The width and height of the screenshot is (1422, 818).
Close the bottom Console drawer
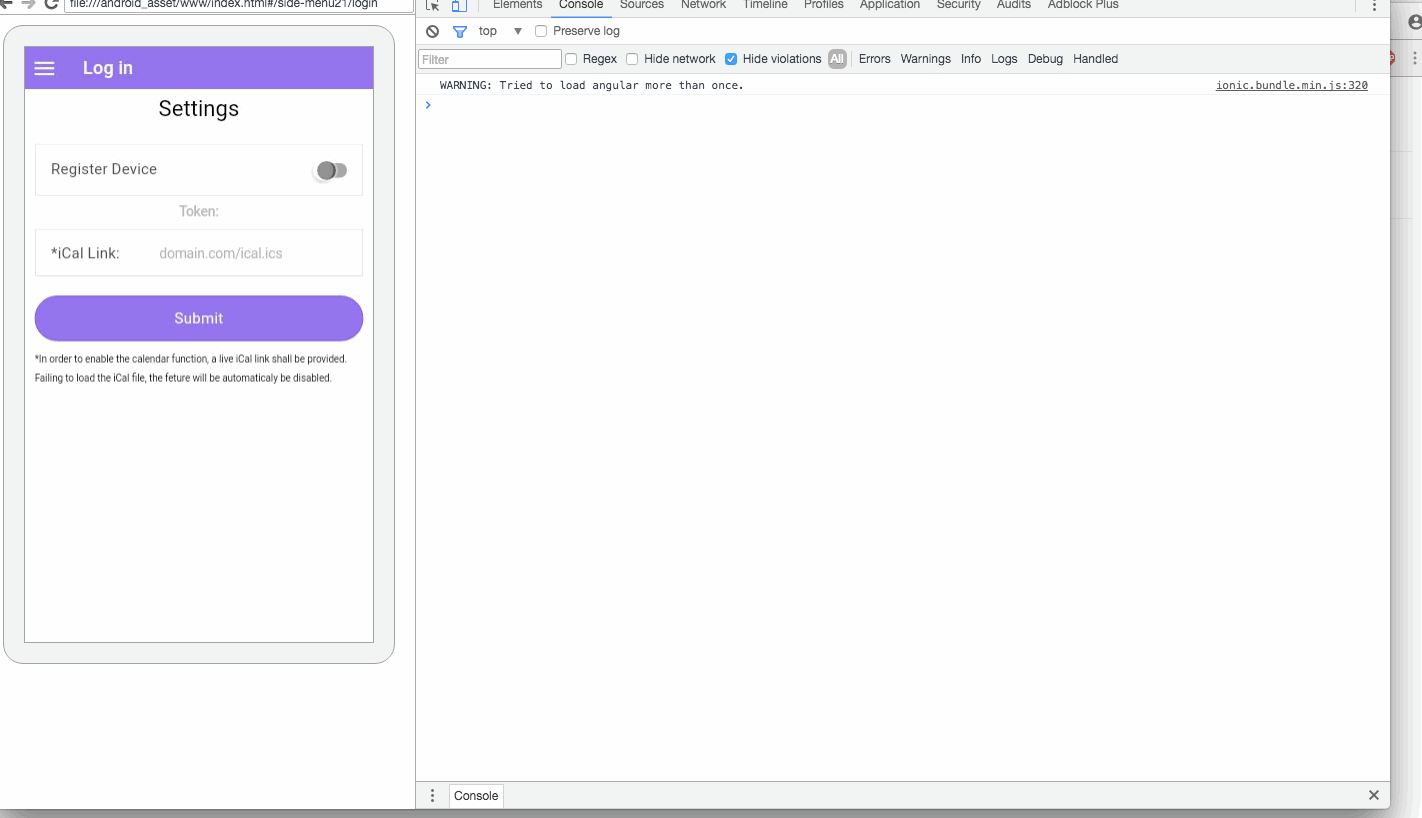pos(1374,795)
